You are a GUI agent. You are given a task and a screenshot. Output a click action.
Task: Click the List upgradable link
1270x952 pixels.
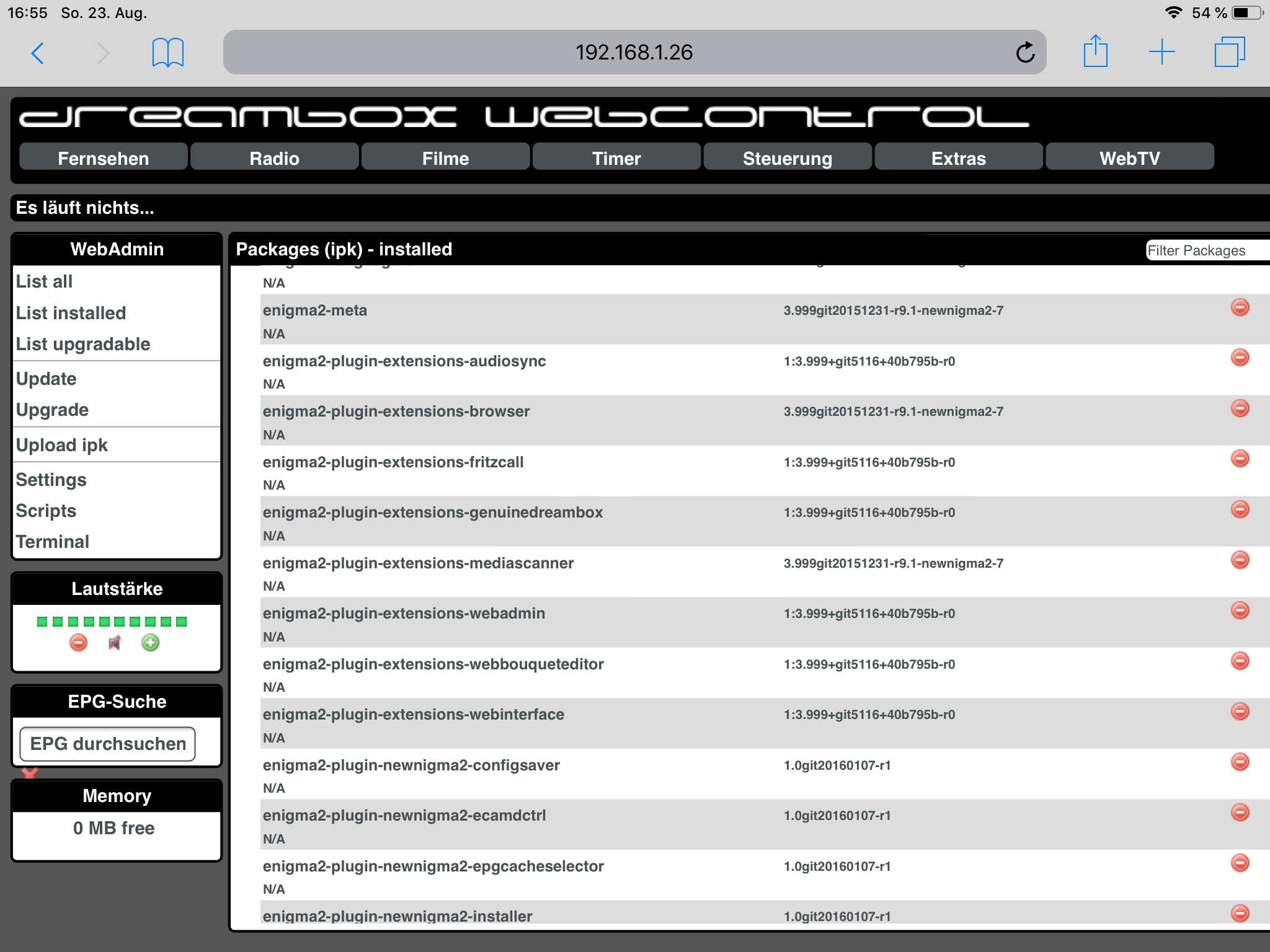pos(83,344)
